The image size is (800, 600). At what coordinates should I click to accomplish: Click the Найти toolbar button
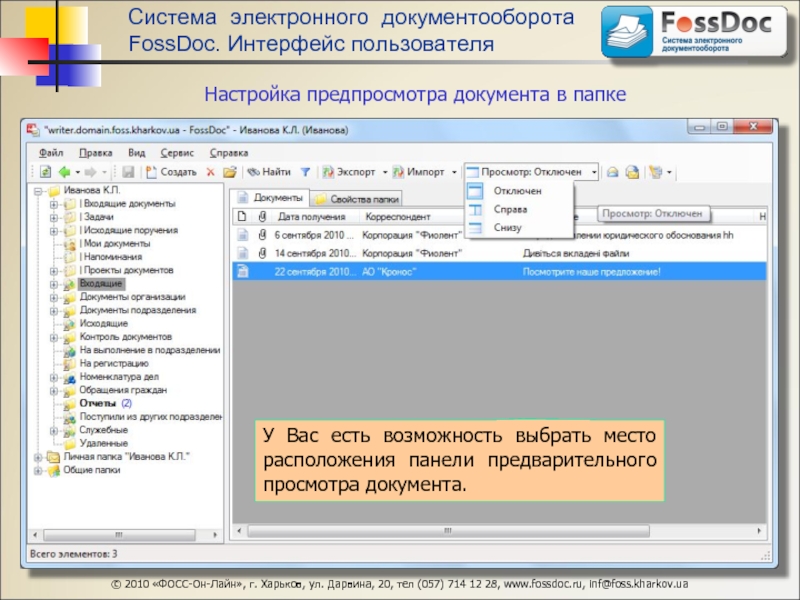[x=269, y=172]
